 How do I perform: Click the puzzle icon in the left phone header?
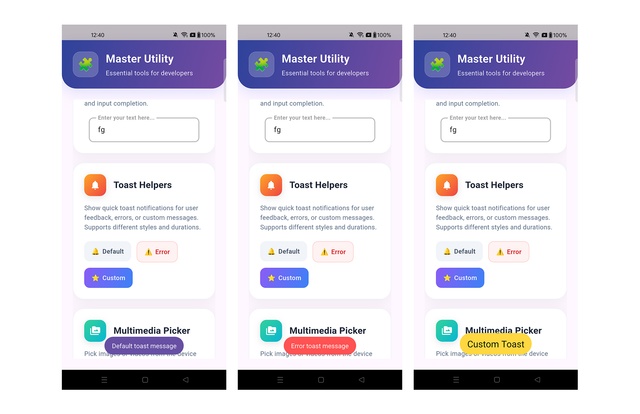(85, 64)
